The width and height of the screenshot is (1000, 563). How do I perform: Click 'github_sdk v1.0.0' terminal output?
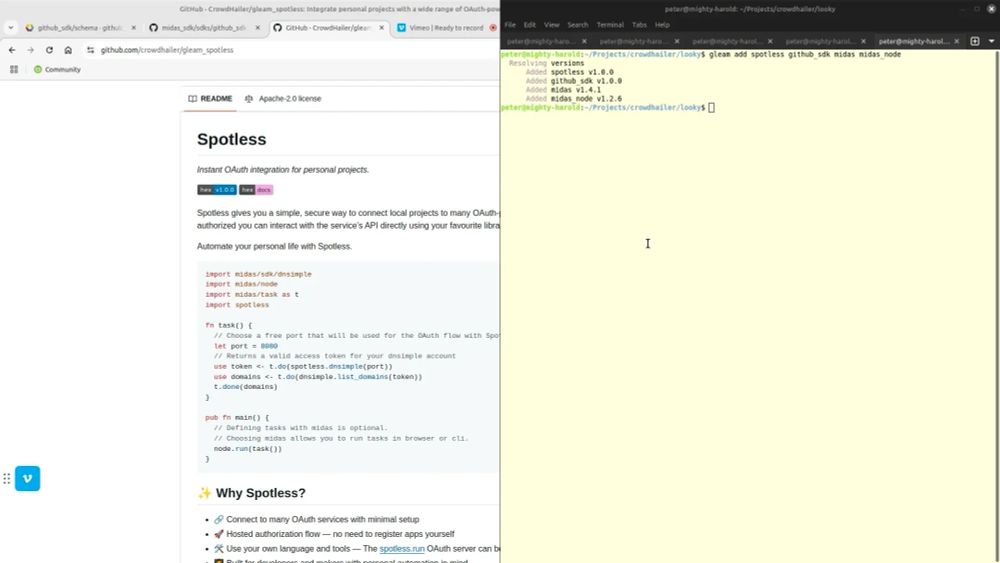(586, 82)
